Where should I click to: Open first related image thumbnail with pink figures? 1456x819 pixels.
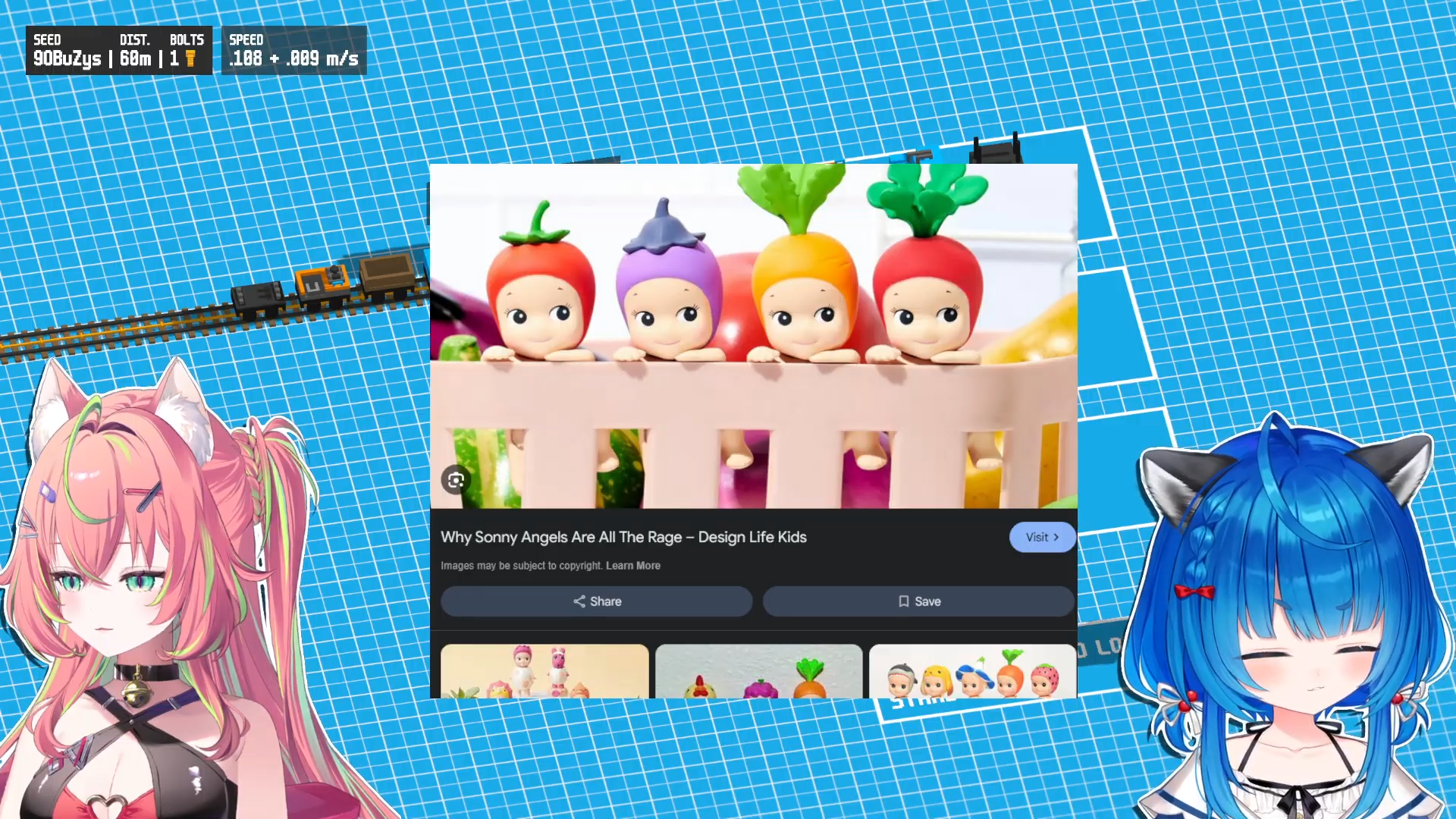click(x=544, y=671)
